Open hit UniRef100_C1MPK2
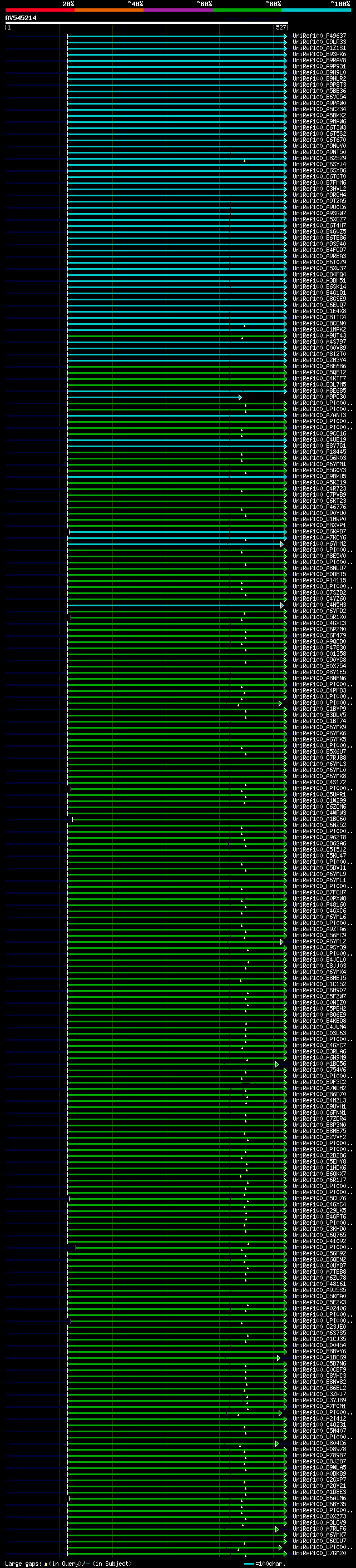Screen dimensions: 356x1568 [x=319, y=329]
